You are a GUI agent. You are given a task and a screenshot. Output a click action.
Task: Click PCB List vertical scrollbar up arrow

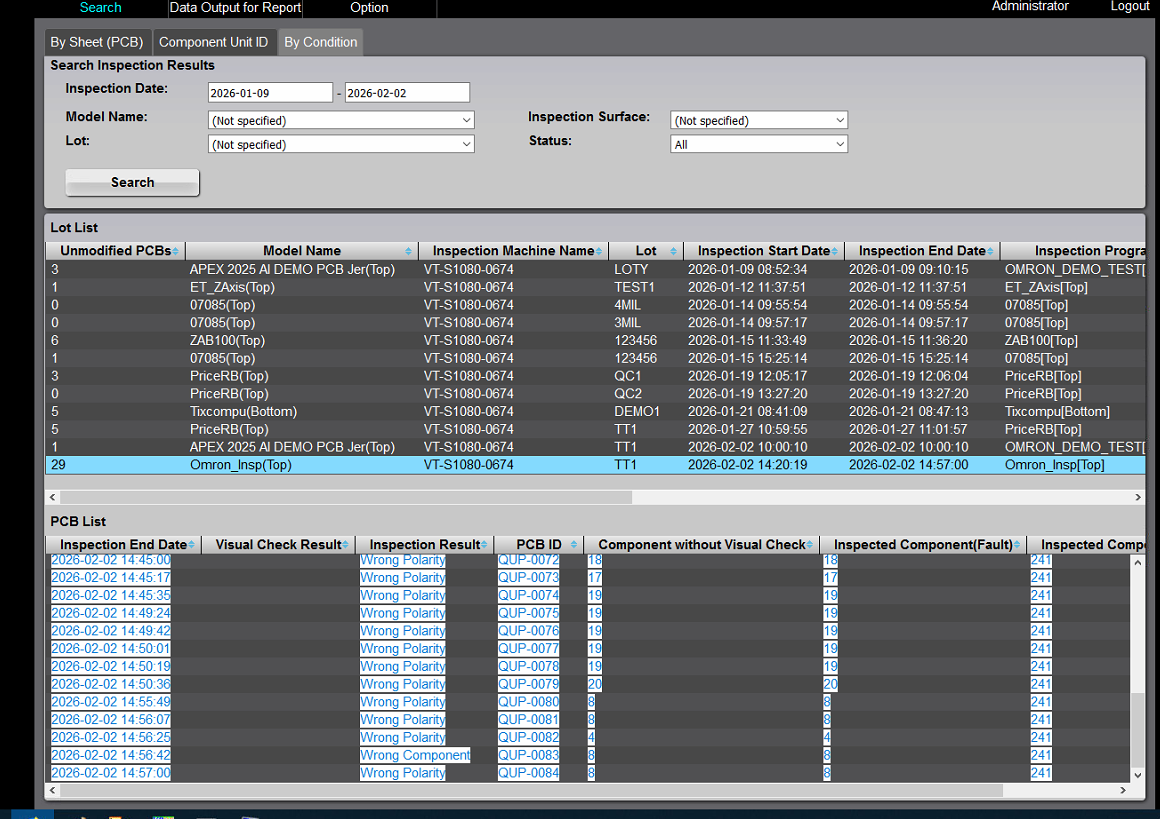1138,563
